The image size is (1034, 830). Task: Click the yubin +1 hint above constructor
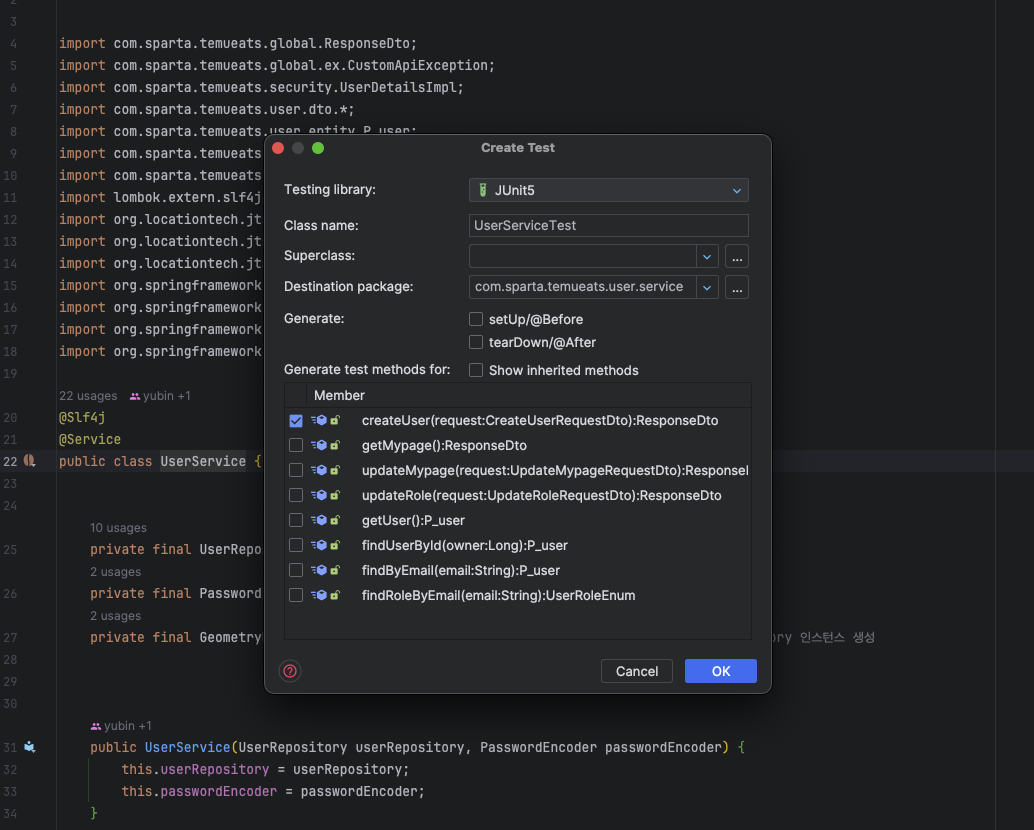pos(121,726)
